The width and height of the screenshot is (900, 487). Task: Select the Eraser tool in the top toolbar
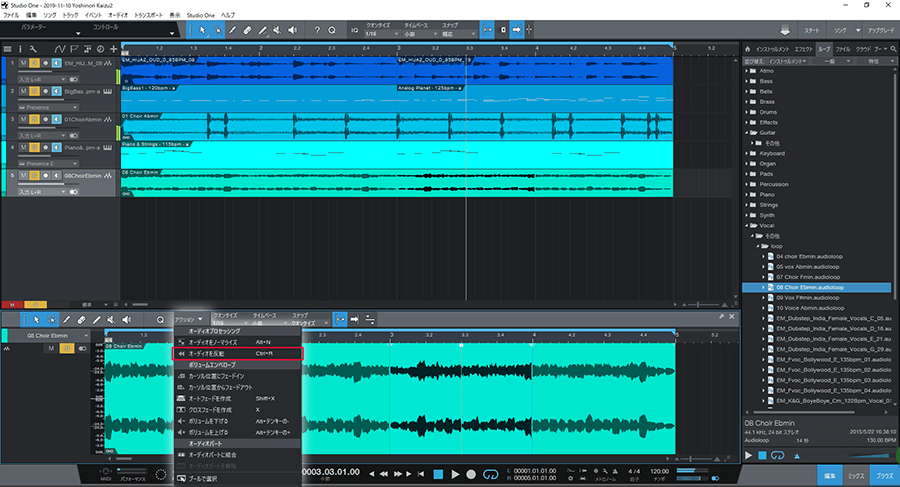248,30
